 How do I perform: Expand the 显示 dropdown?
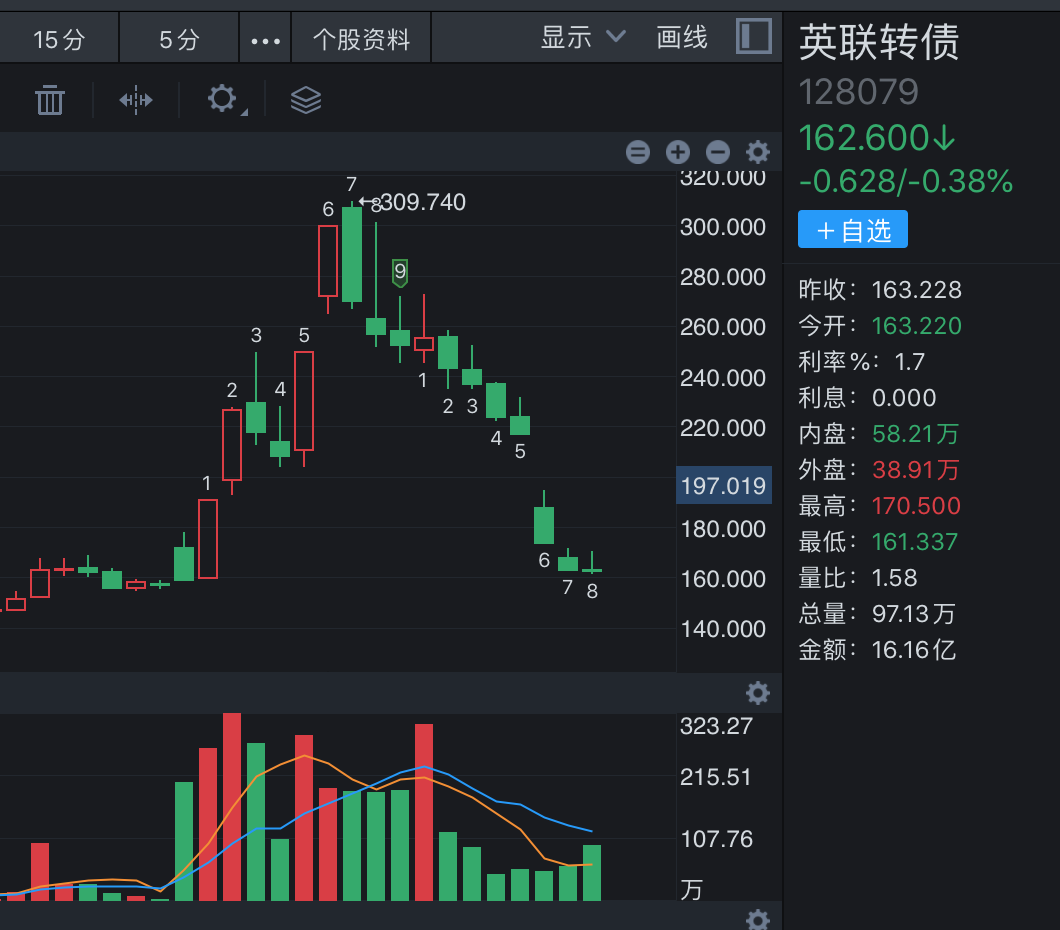click(x=583, y=38)
